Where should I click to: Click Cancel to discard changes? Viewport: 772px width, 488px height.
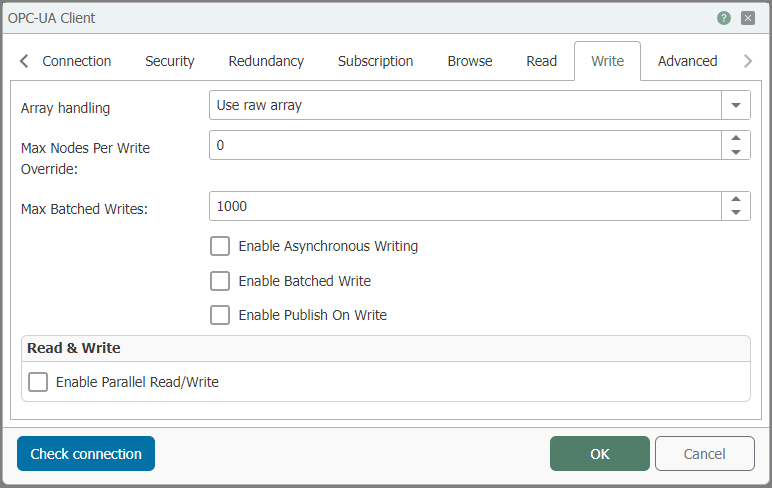[x=704, y=454]
